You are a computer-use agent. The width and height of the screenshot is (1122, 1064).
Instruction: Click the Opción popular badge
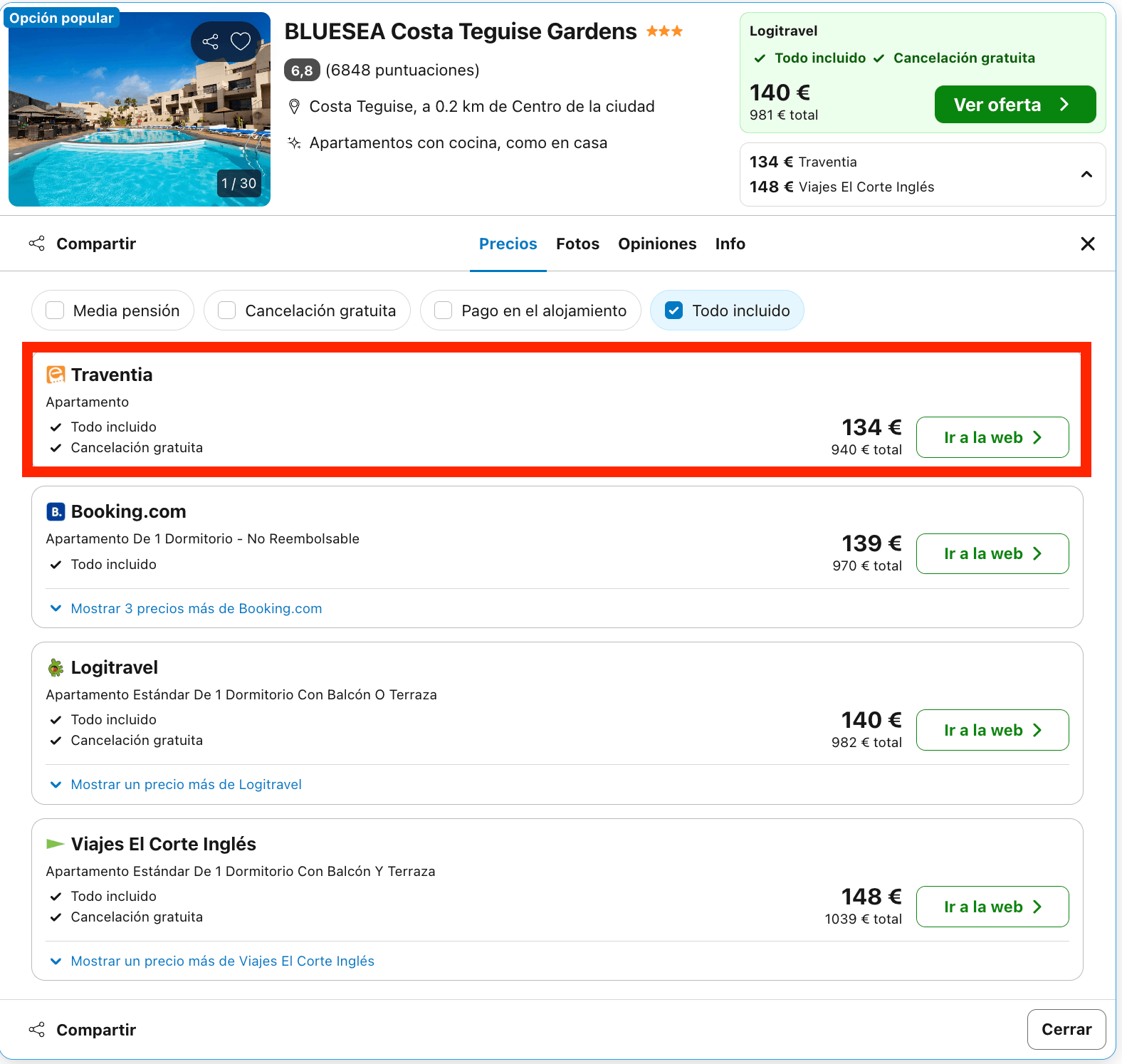[x=62, y=18]
